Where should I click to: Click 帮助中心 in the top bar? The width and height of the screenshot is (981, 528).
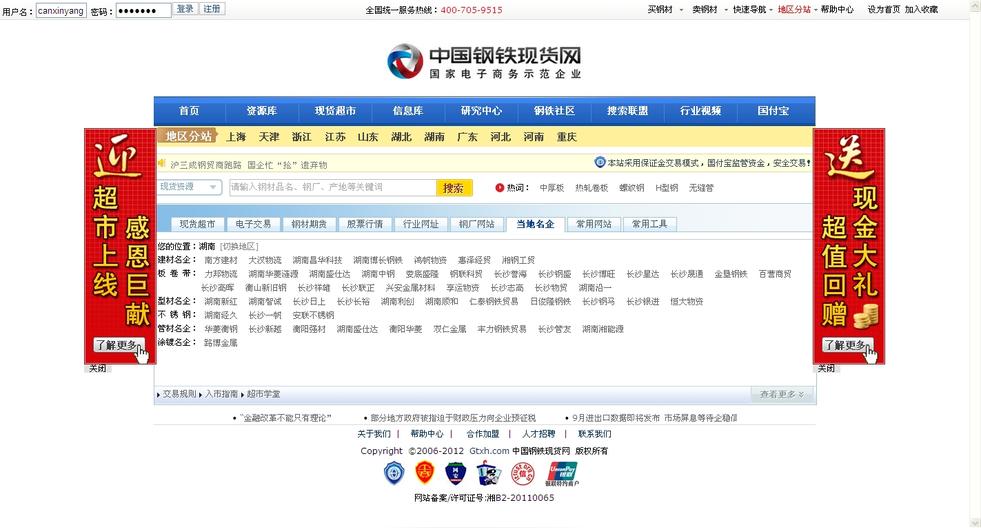tap(837, 9)
